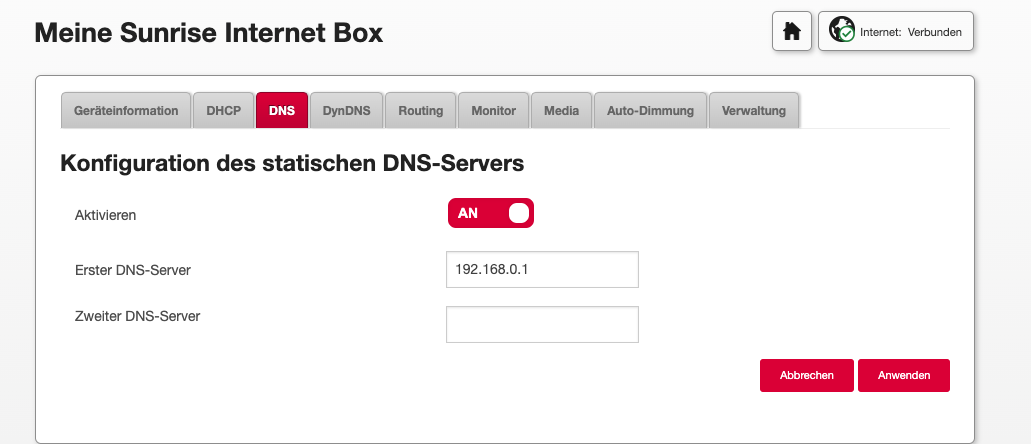Viewport: 1031px width, 444px height.
Task: Click the Zweiter DNS-Server label
Action: [x=138, y=316]
